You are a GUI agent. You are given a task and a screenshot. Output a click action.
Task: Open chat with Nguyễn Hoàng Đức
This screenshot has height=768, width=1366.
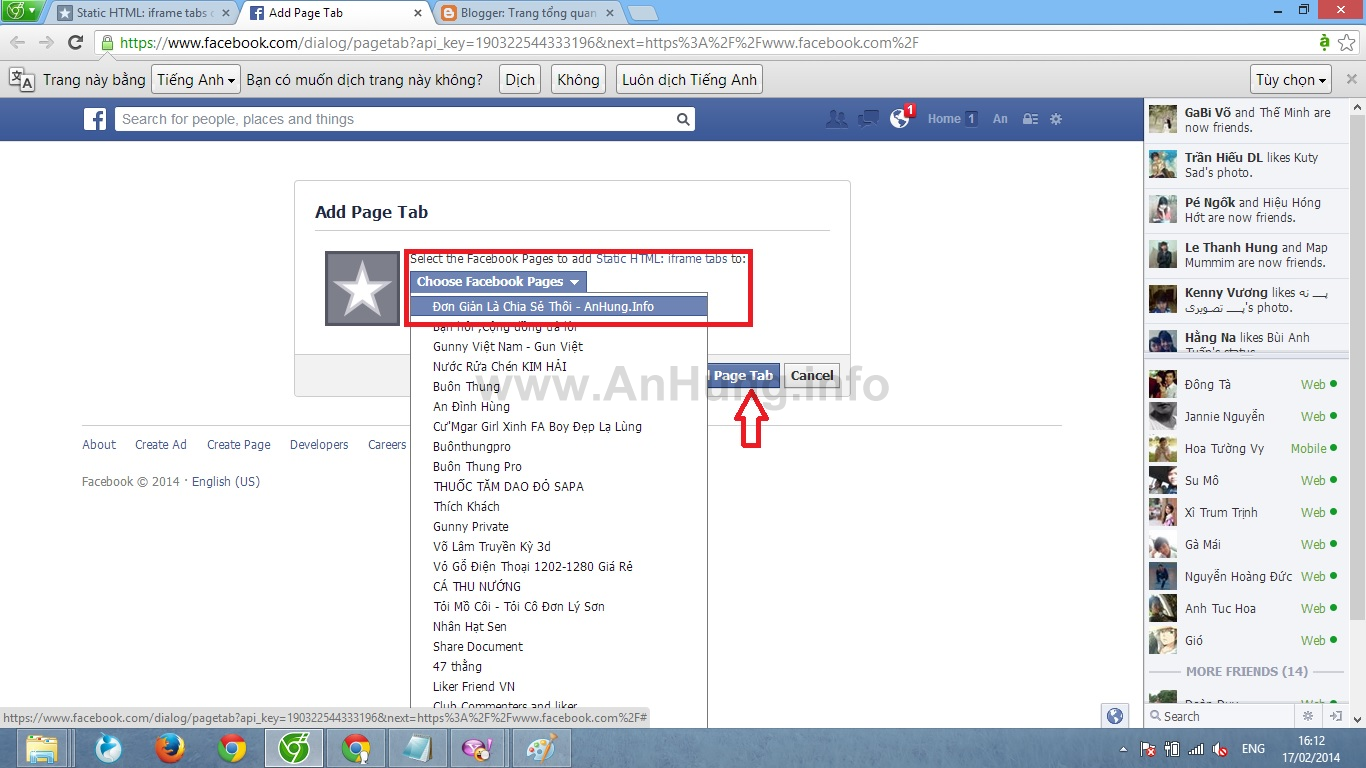coord(1245,576)
